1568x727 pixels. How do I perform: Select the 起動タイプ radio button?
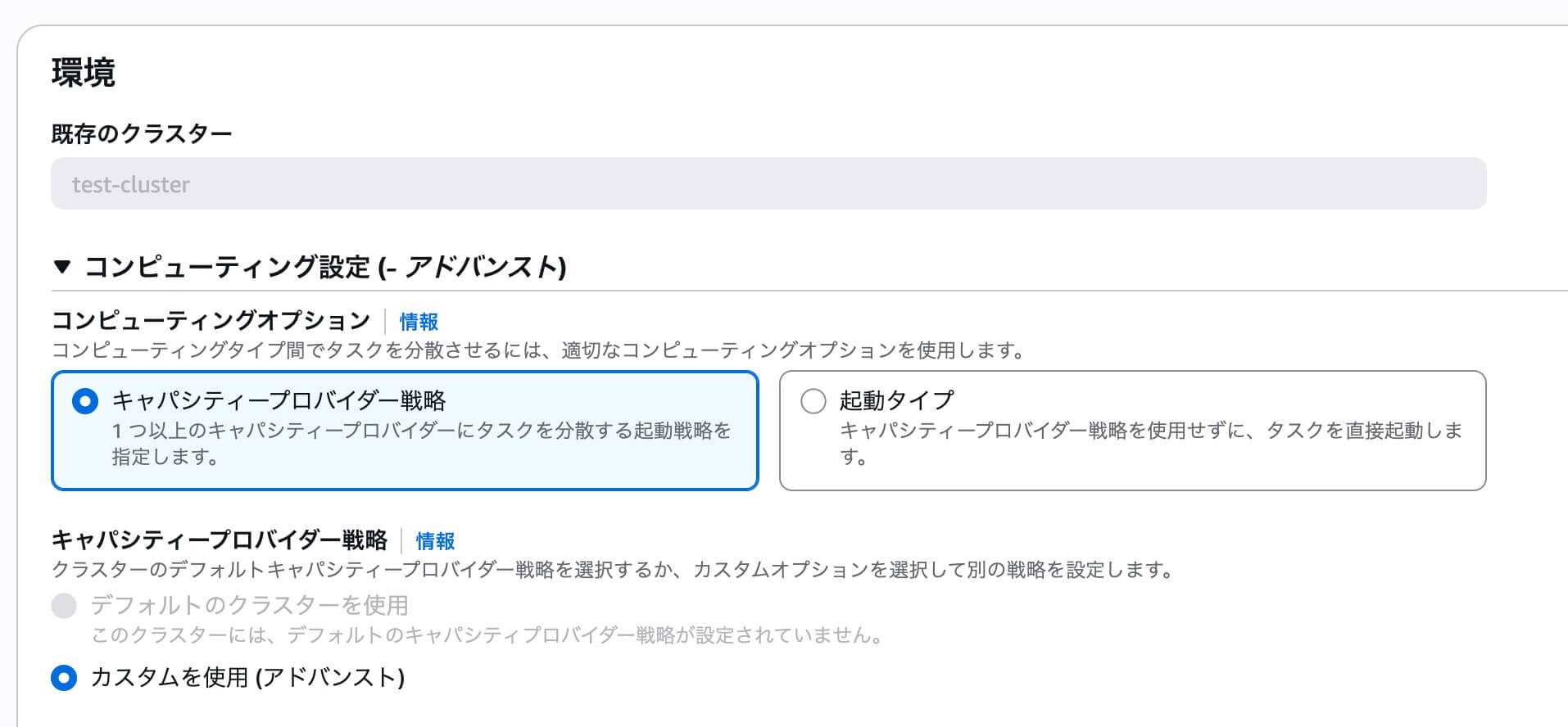click(x=814, y=400)
